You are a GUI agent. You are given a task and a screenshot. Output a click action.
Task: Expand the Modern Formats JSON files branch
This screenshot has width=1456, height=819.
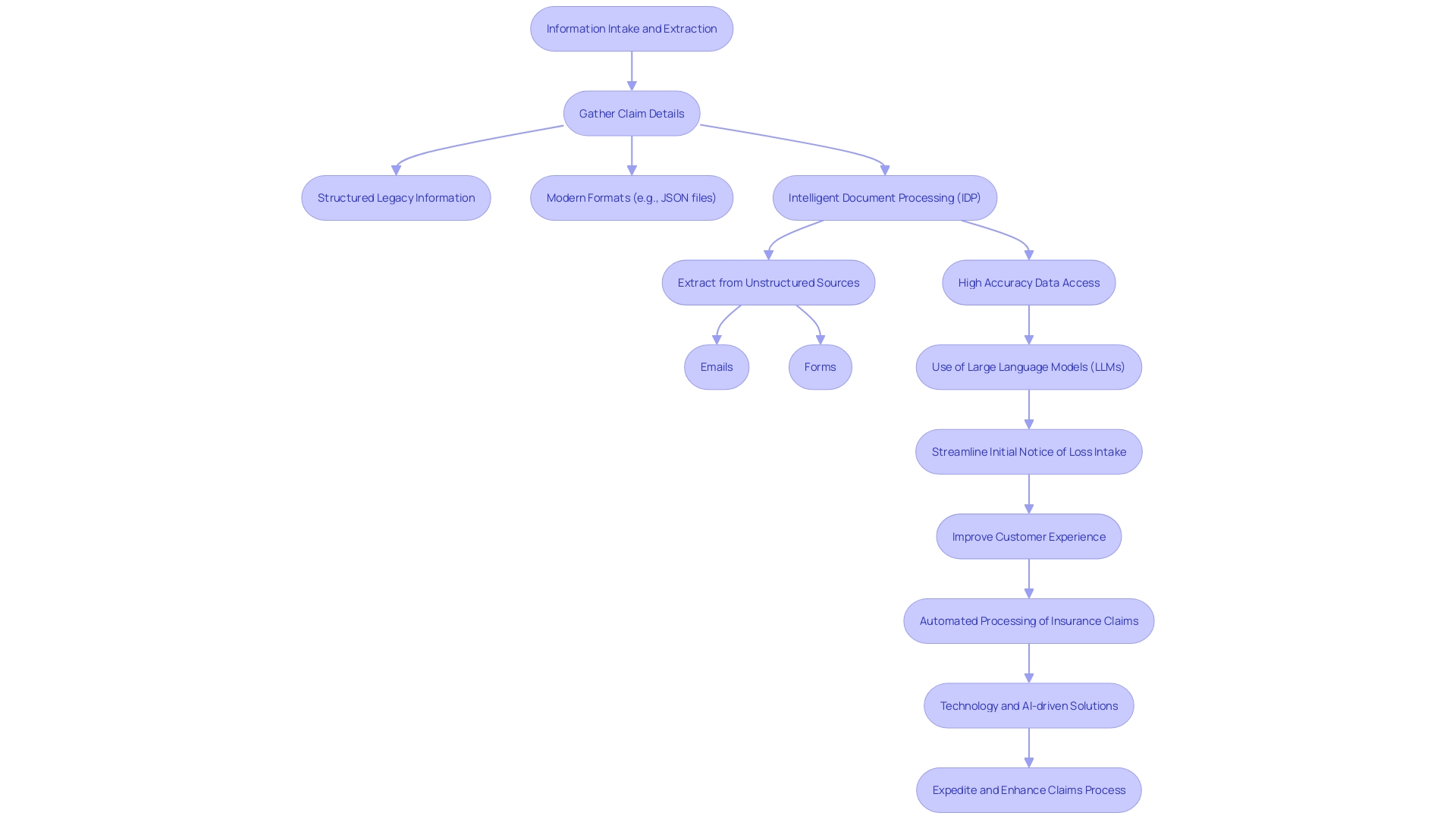pyautogui.click(x=631, y=198)
